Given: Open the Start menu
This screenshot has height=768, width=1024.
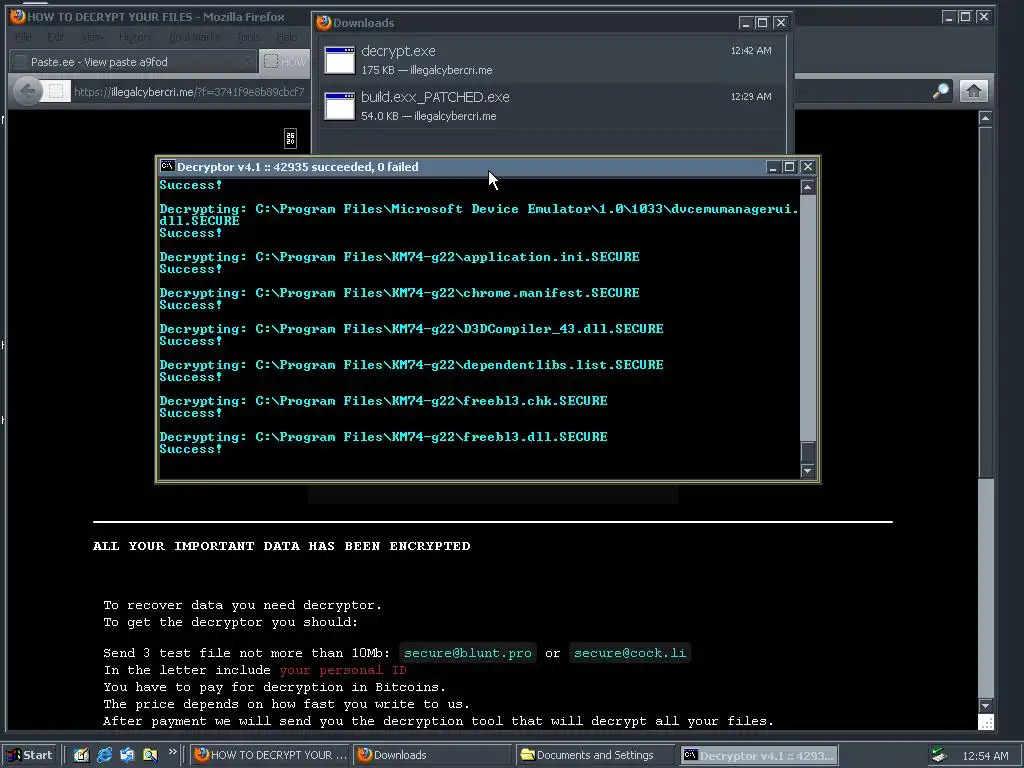Looking at the screenshot, I should point(30,755).
